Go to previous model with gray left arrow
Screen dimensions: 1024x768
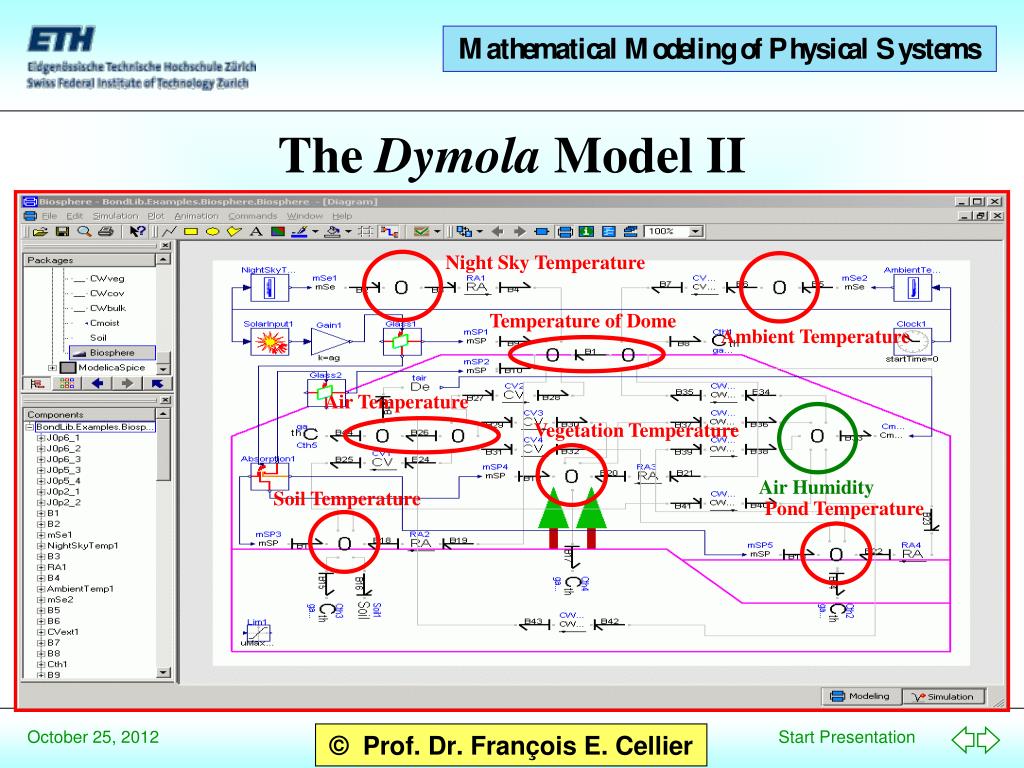498,231
